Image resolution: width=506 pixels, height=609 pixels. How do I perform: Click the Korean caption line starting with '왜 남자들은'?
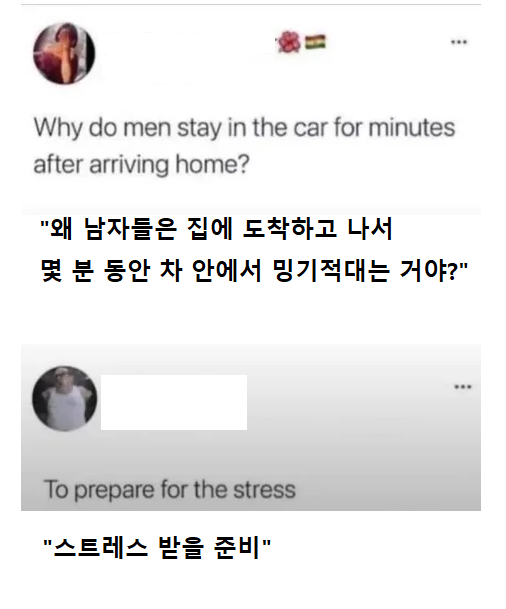tap(217, 229)
